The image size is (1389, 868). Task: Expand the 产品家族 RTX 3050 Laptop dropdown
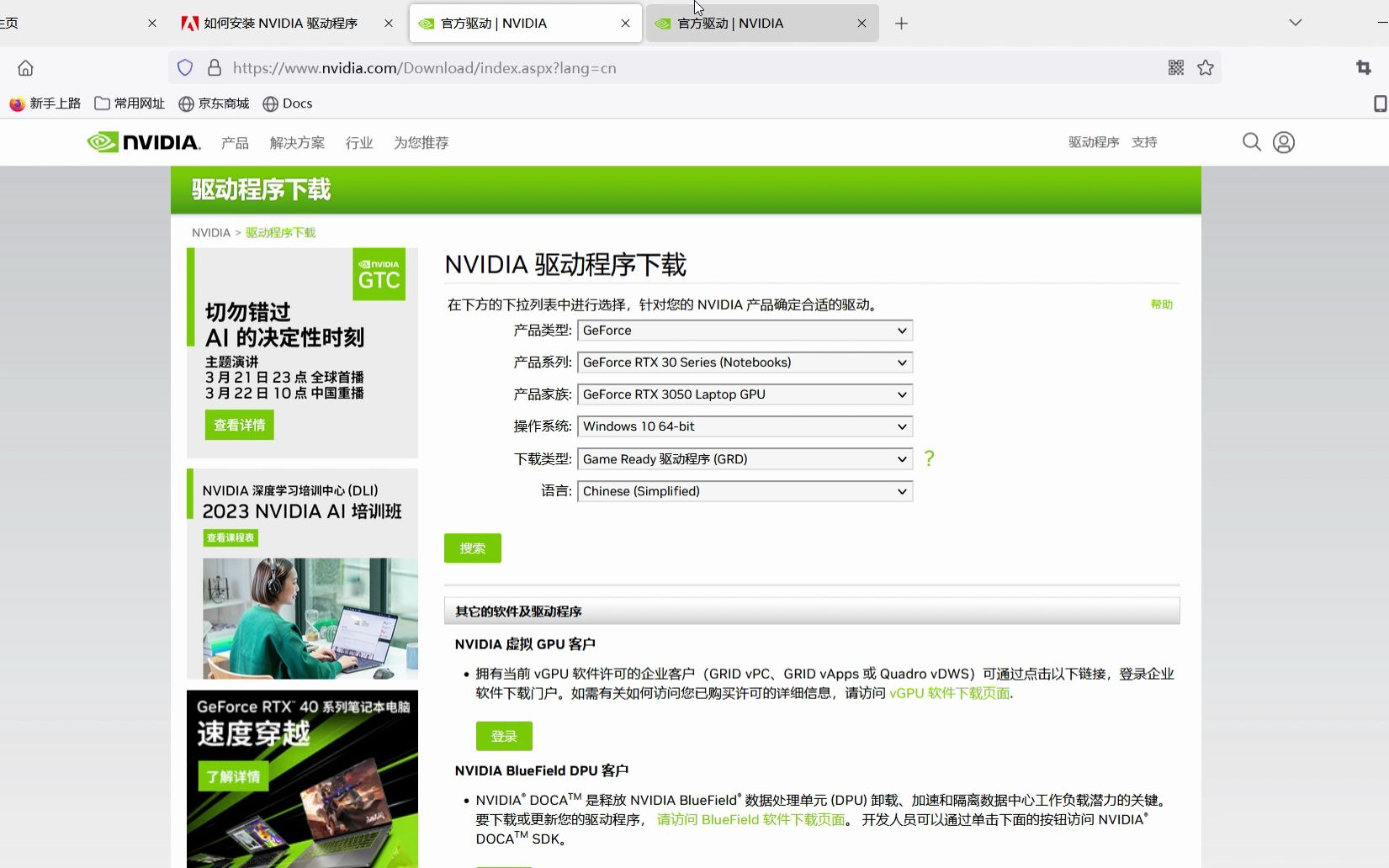click(745, 394)
